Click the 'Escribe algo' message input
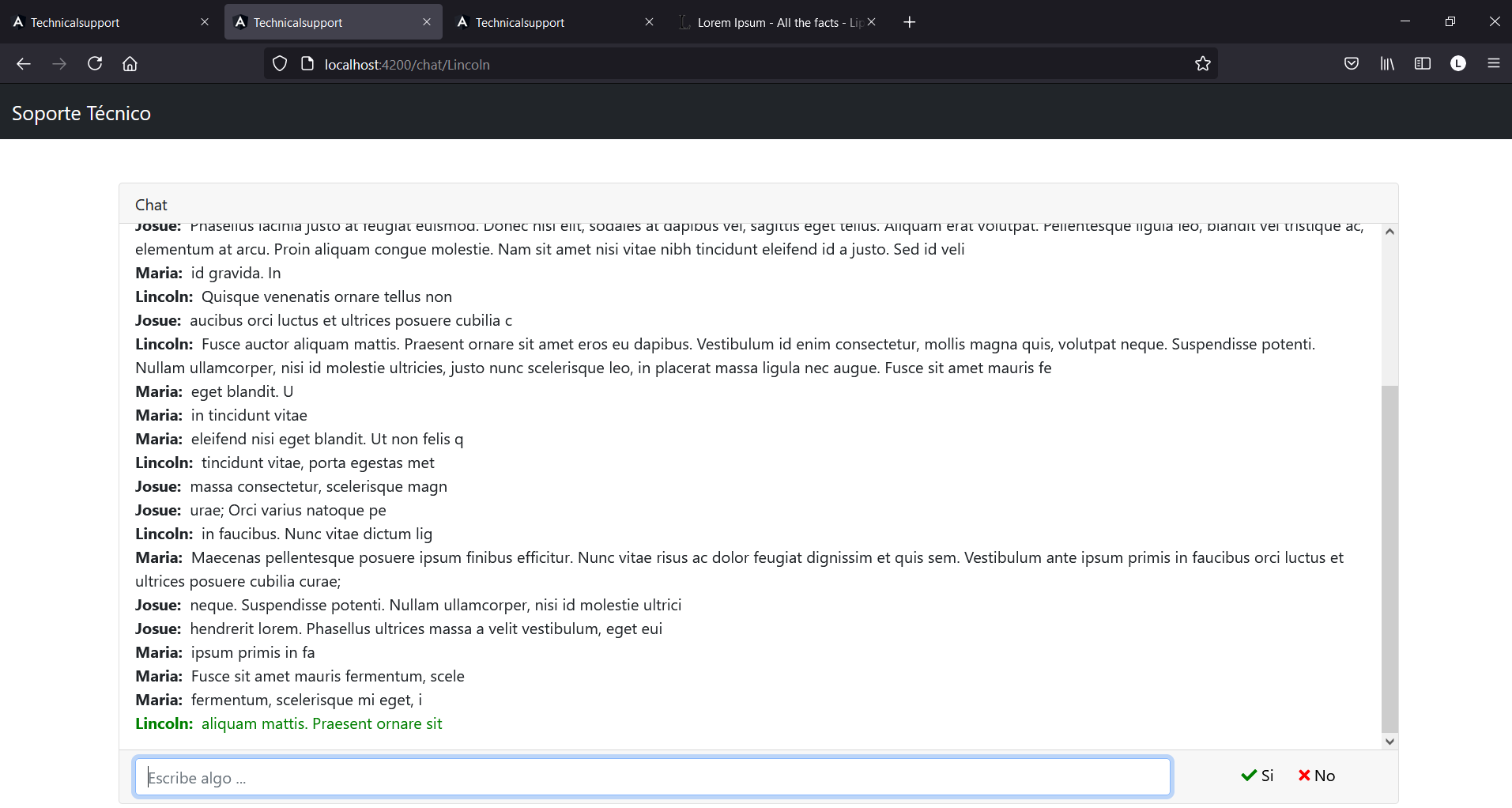 652,777
